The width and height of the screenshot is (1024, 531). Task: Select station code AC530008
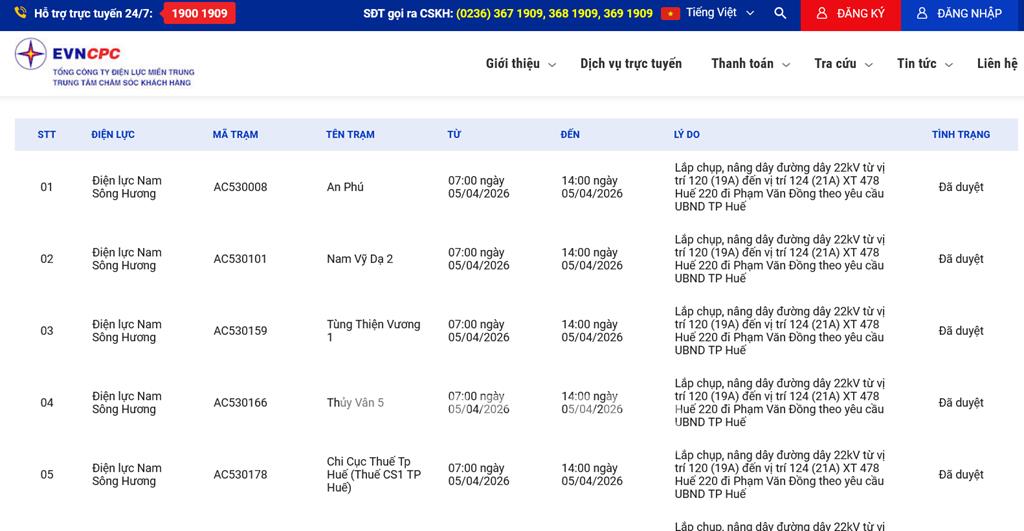click(x=240, y=187)
